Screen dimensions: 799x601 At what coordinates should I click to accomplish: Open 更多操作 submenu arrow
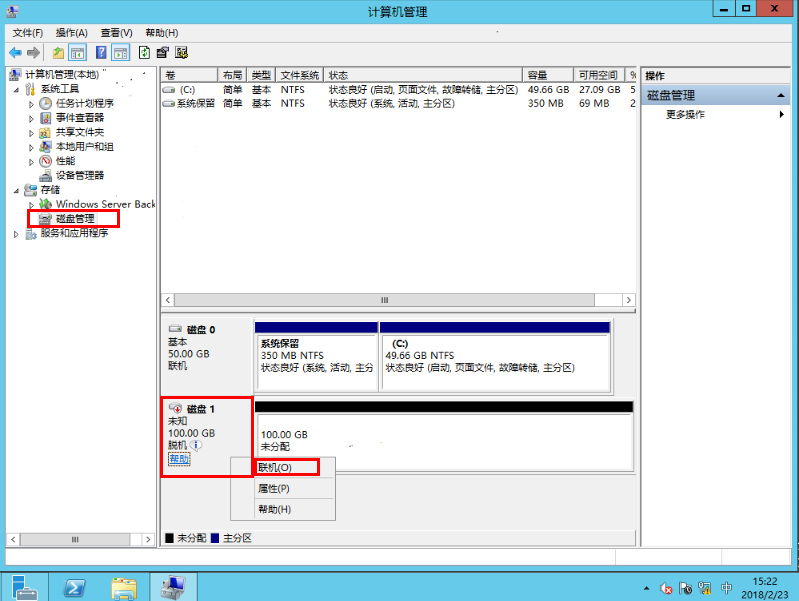pyautogui.click(x=782, y=114)
